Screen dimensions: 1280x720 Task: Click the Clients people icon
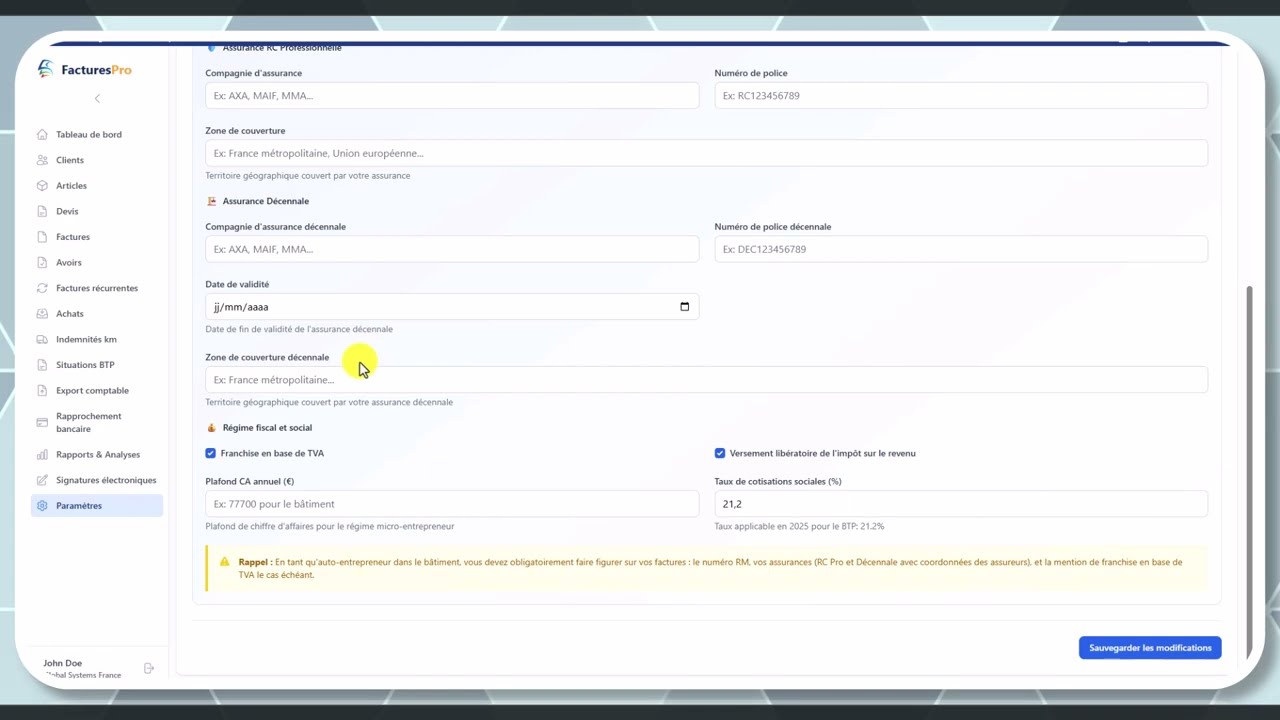(42, 160)
